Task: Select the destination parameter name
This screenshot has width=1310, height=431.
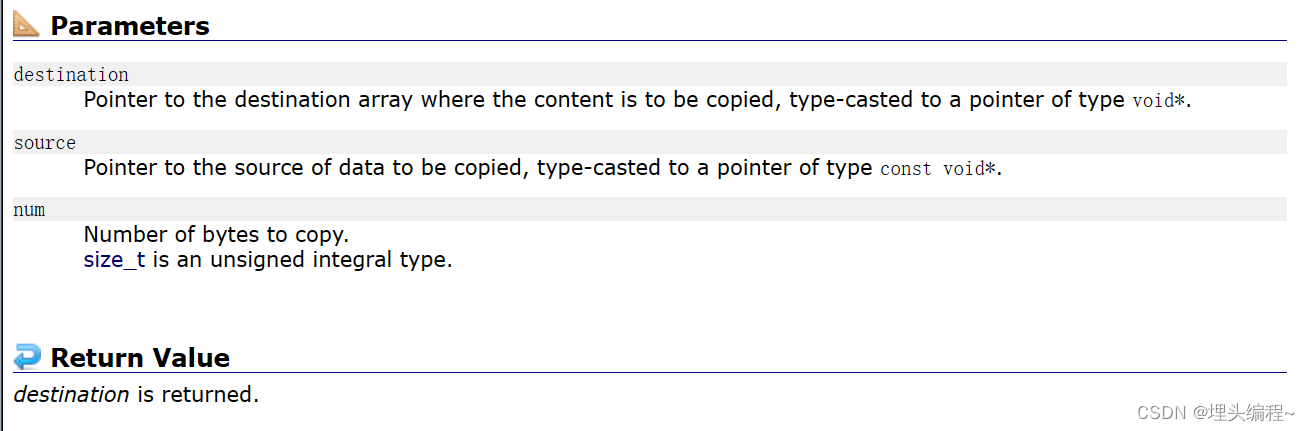Action: click(71, 75)
